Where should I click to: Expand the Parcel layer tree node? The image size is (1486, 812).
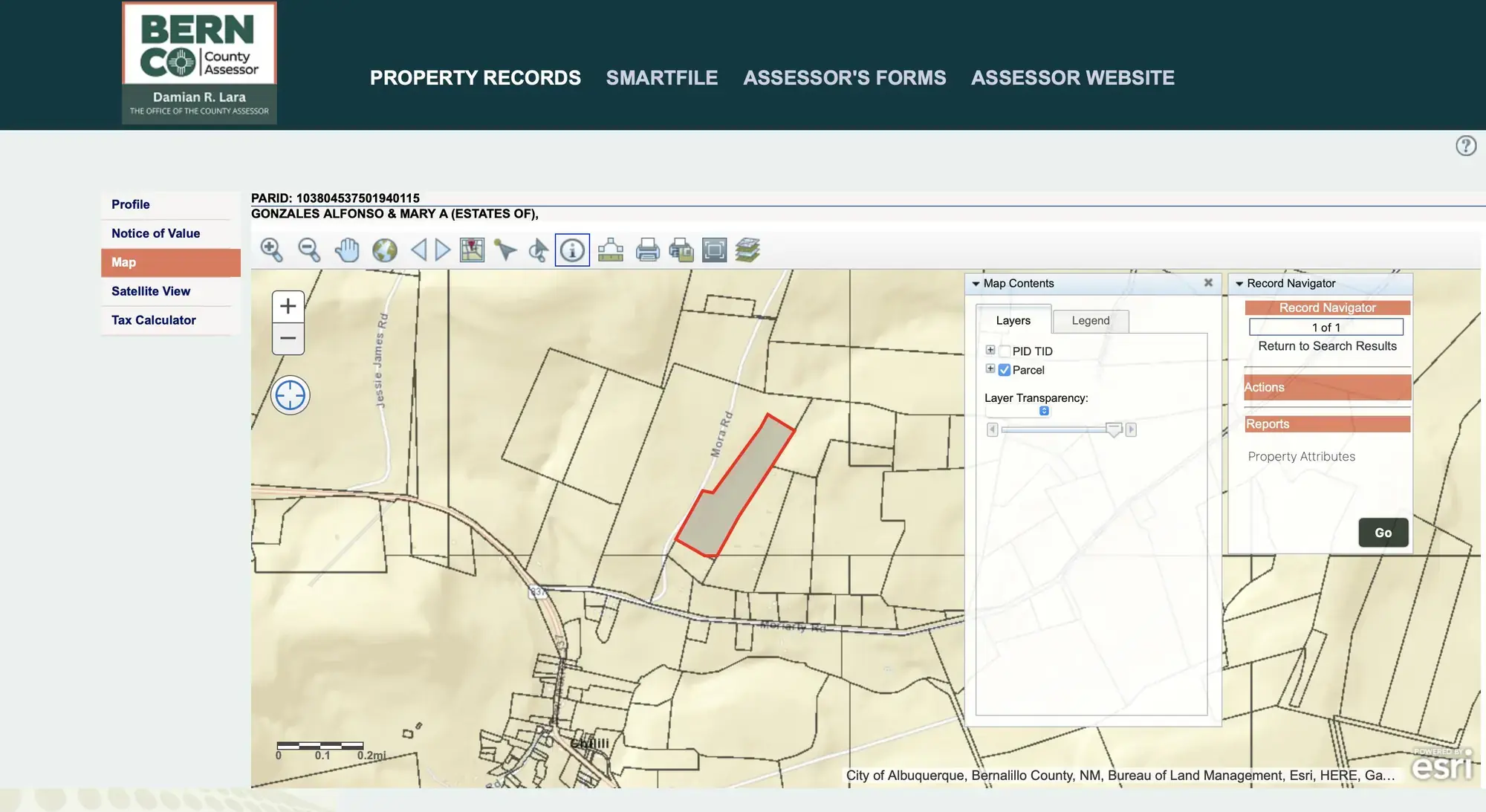tap(990, 368)
